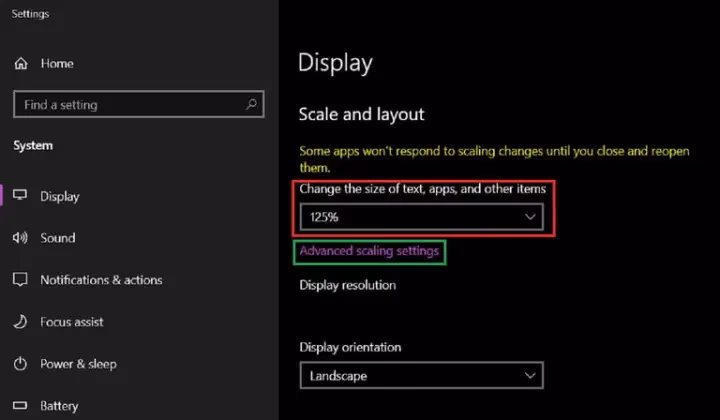
Task: Open Battery settings
Action: pos(59,406)
